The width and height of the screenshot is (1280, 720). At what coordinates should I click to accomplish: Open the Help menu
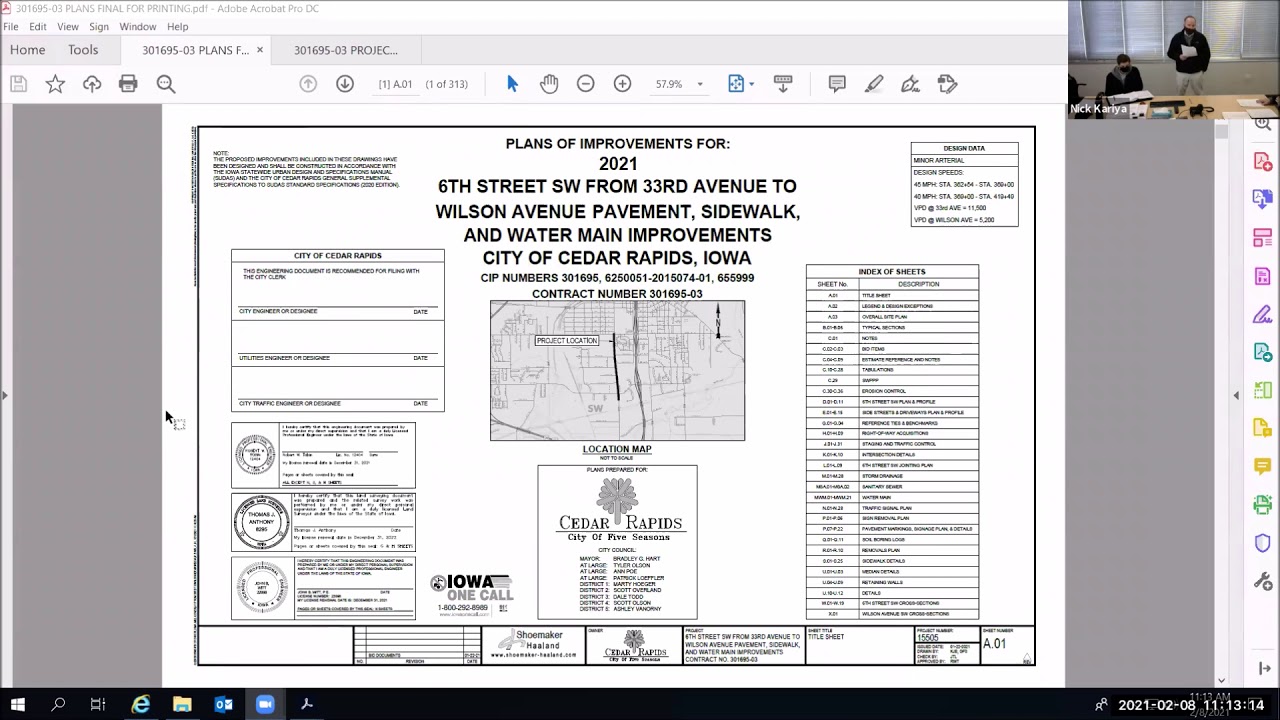(x=177, y=26)
